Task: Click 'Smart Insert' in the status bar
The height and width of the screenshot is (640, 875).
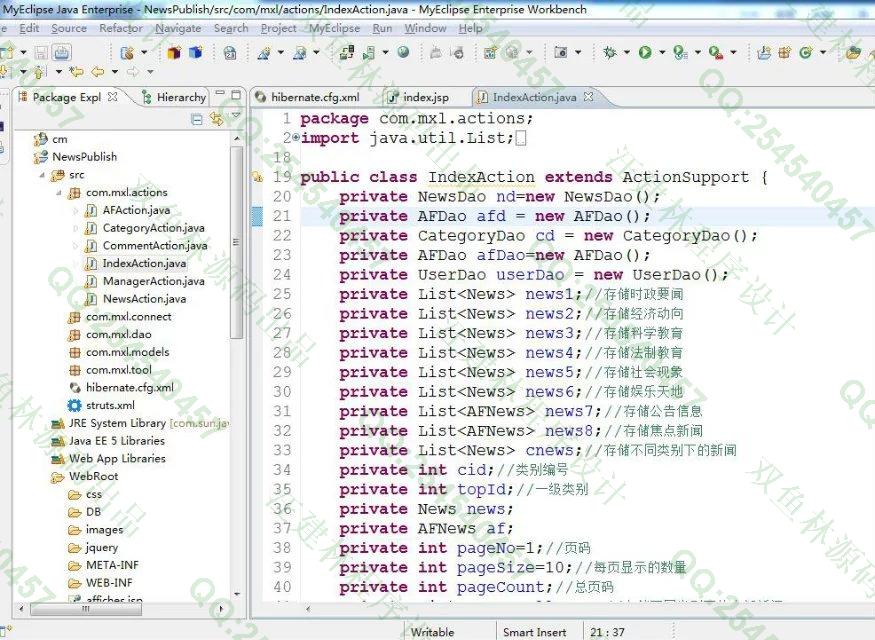Action: [534, 632]
